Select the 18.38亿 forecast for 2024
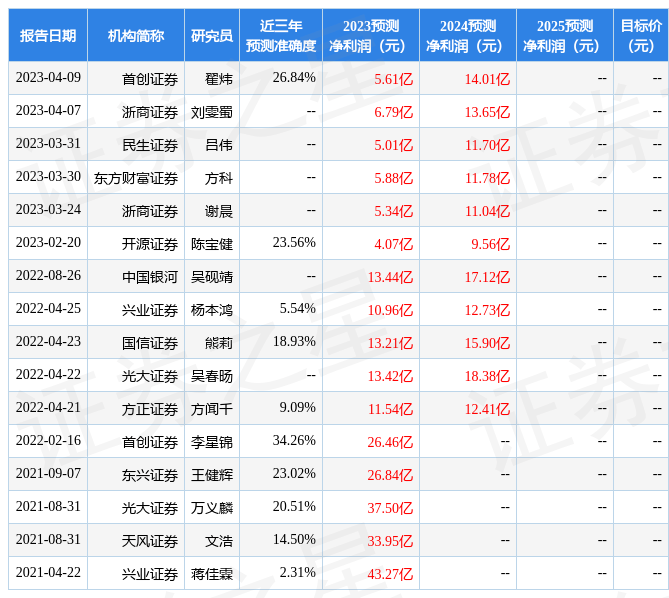 pos(487,376)
